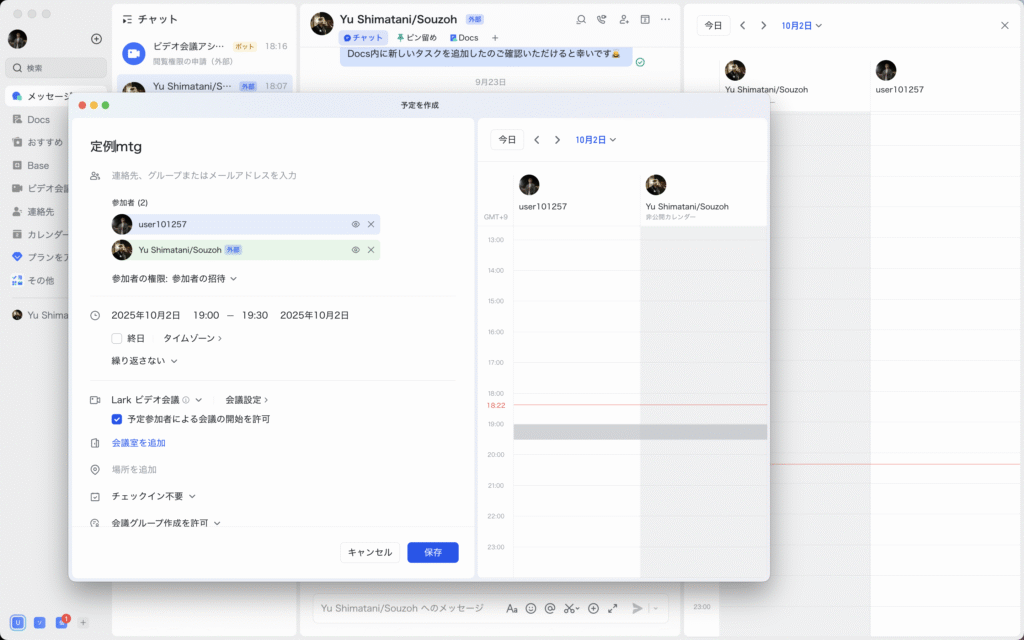
Task: Click the gray 19:00 event block in calendar
Action: pyautogui.click(x=640, y=432)
